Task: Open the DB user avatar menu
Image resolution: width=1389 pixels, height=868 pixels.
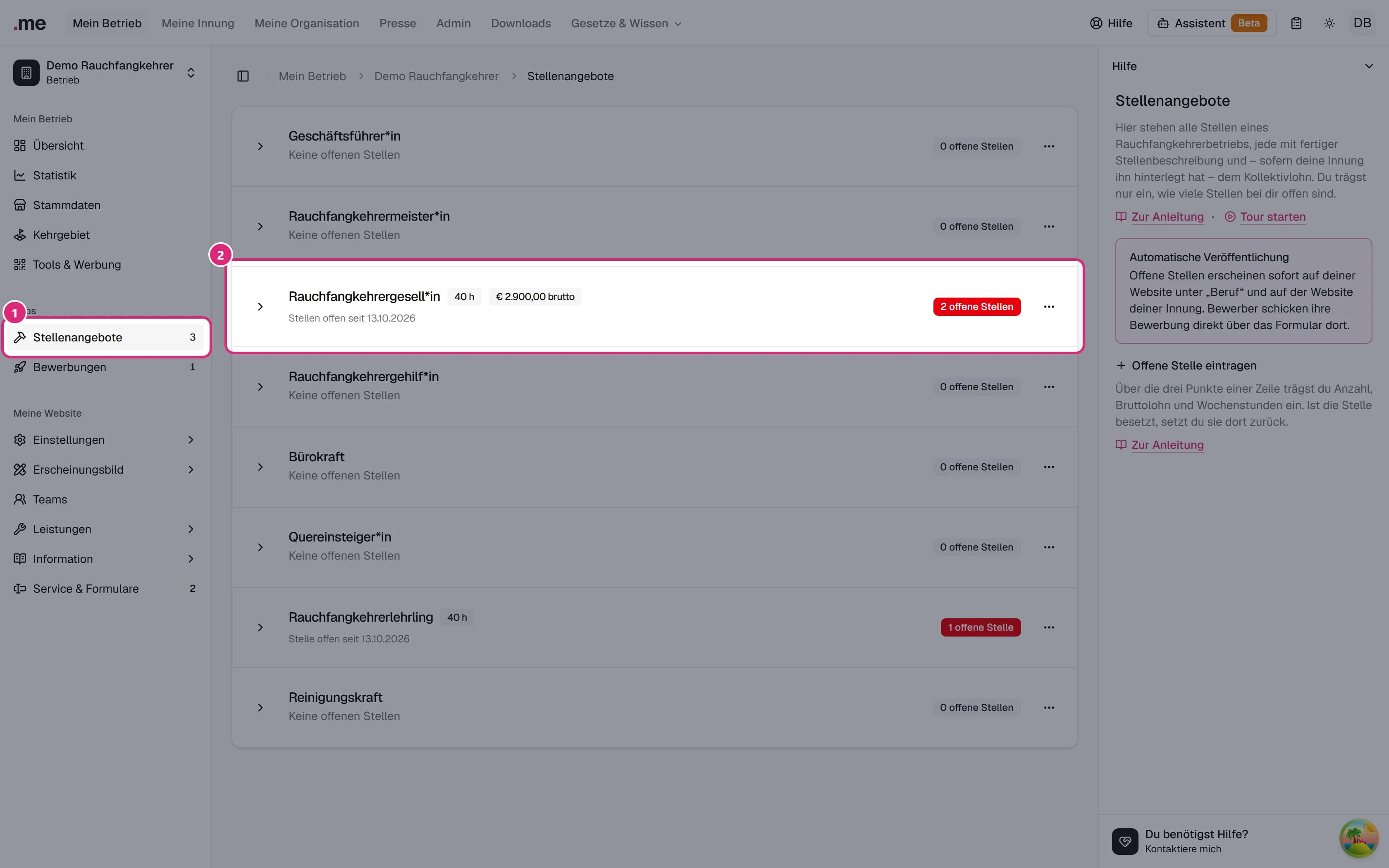Action: (x=1362, y=24)
